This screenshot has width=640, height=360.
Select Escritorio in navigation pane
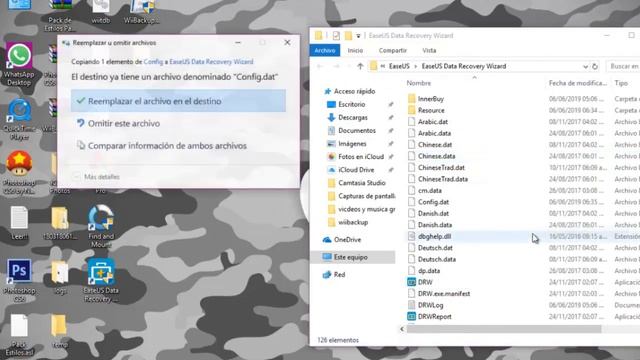coord(351,104)
